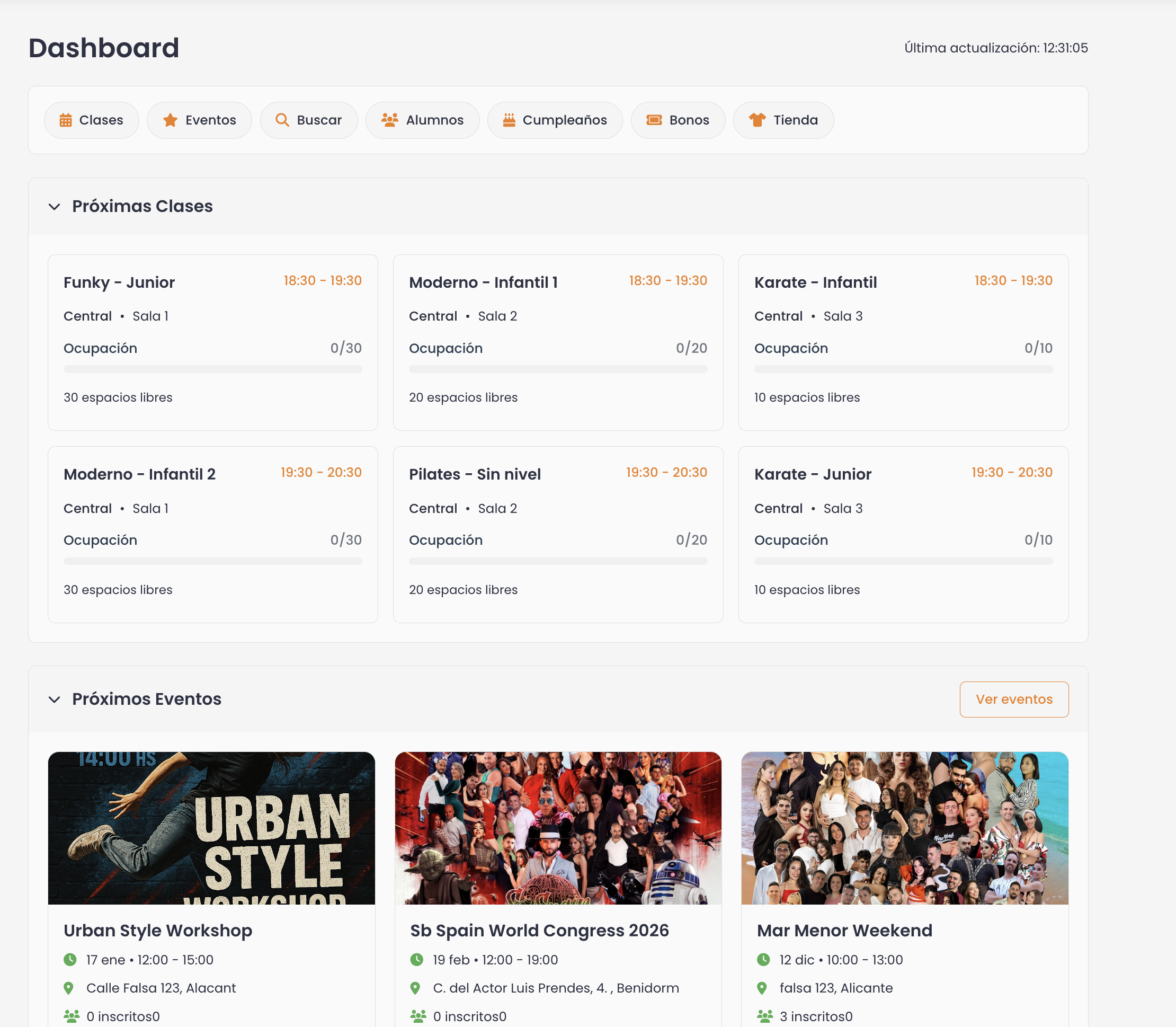The image size is (1176, 1027).
Task: Click the t-shirt icon on Tienda
Action: click(x=758, y=120)
